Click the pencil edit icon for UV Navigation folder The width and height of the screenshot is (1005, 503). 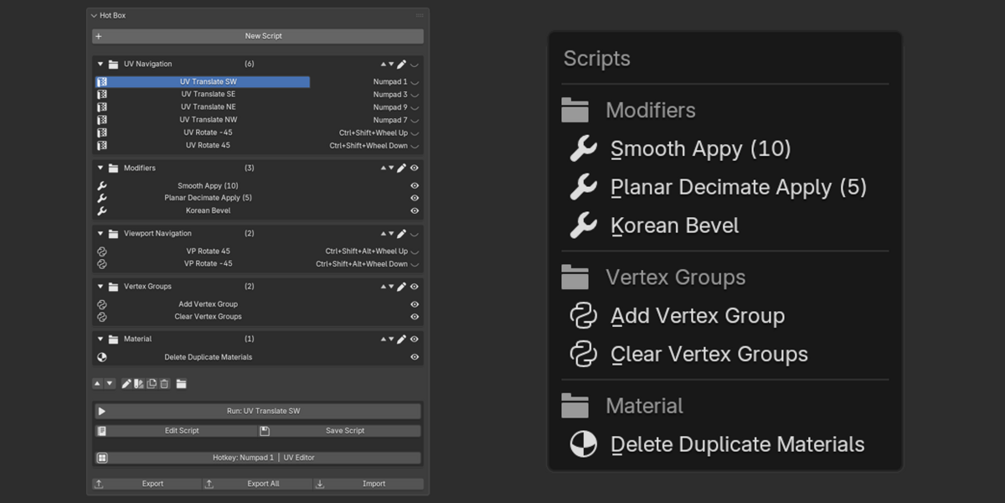401,64
